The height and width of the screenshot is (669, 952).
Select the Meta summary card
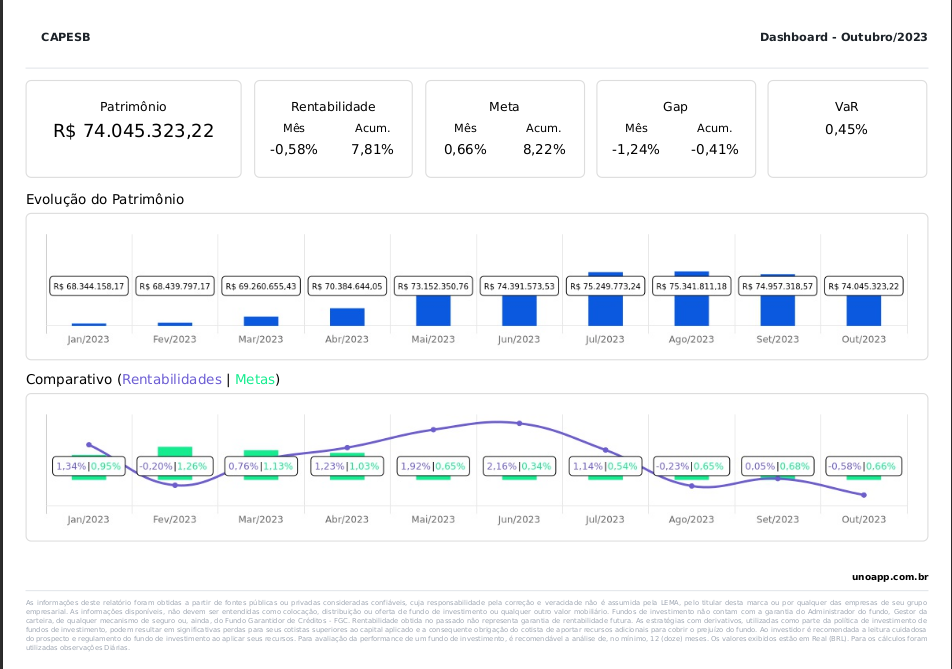pyautogui.click(x=504, y=129)
